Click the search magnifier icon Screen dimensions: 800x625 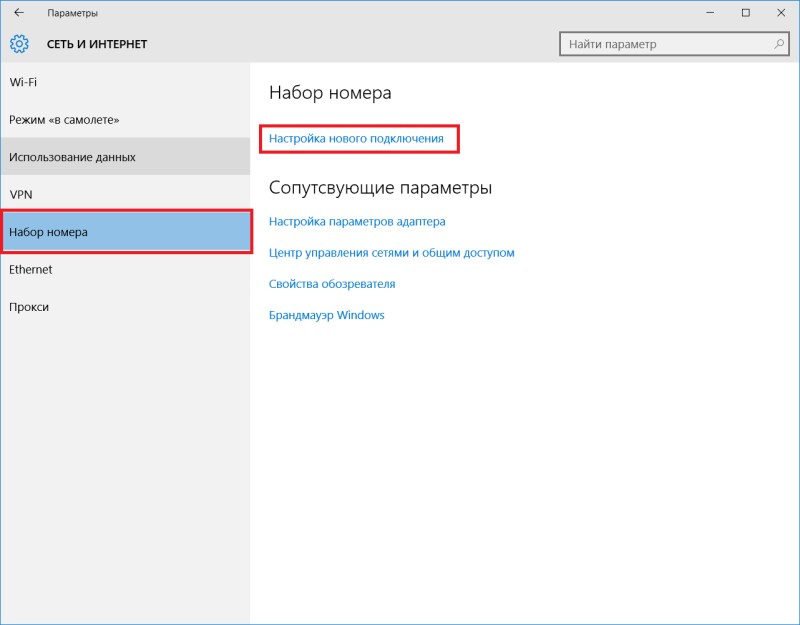pos(779,44)
